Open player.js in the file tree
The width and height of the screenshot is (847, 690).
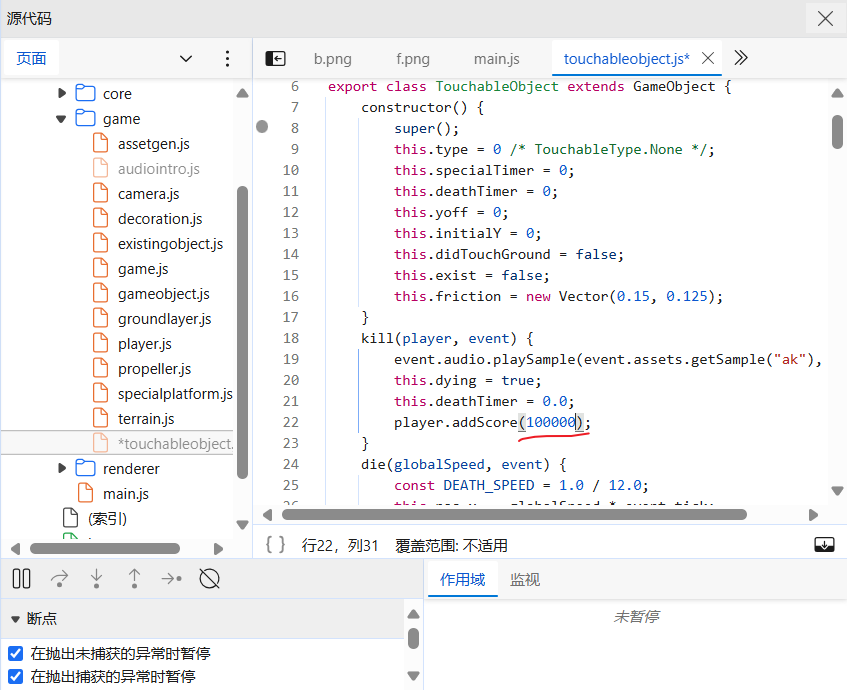[144, 344]
